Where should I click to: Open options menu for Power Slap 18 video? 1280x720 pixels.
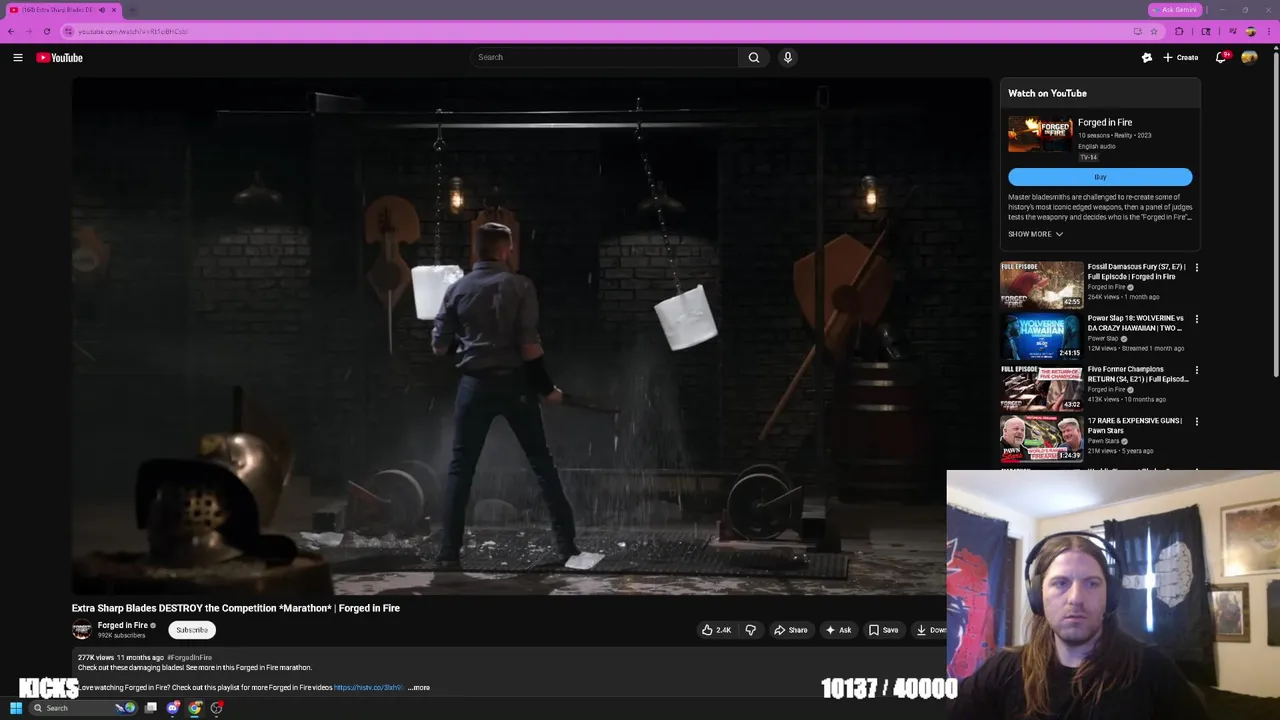[x=1196, y=319]
